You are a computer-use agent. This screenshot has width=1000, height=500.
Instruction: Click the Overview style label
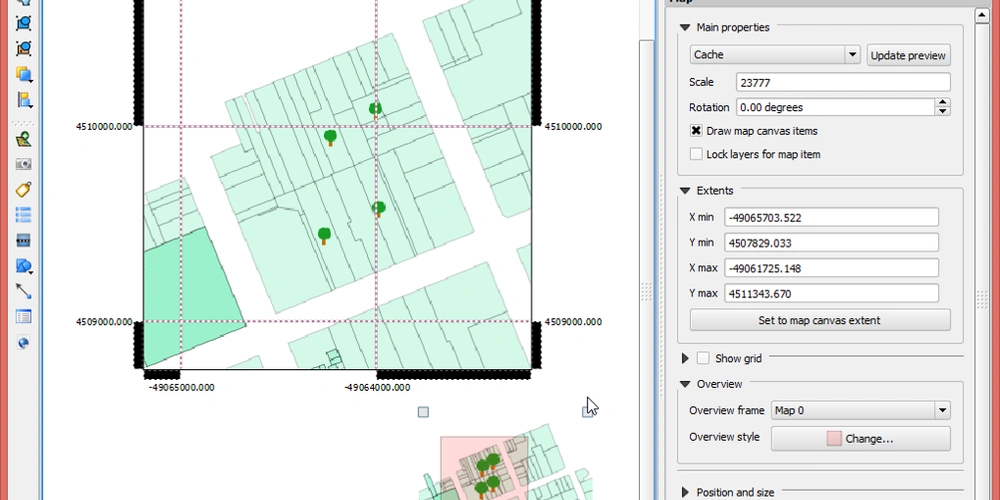coord(724,438)
